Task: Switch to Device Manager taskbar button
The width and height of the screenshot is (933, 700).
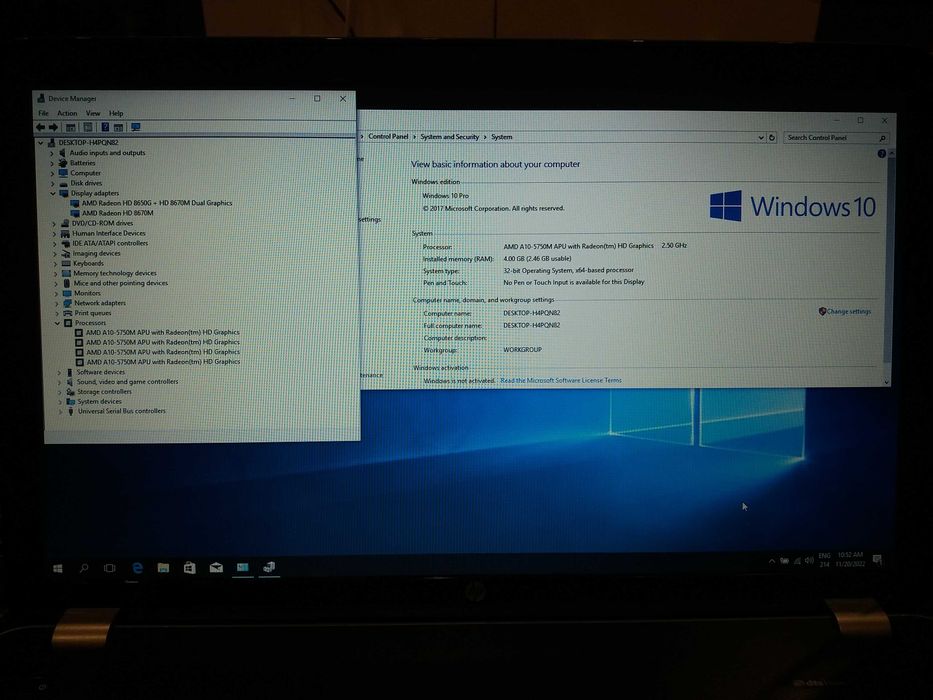Action: 269,567
